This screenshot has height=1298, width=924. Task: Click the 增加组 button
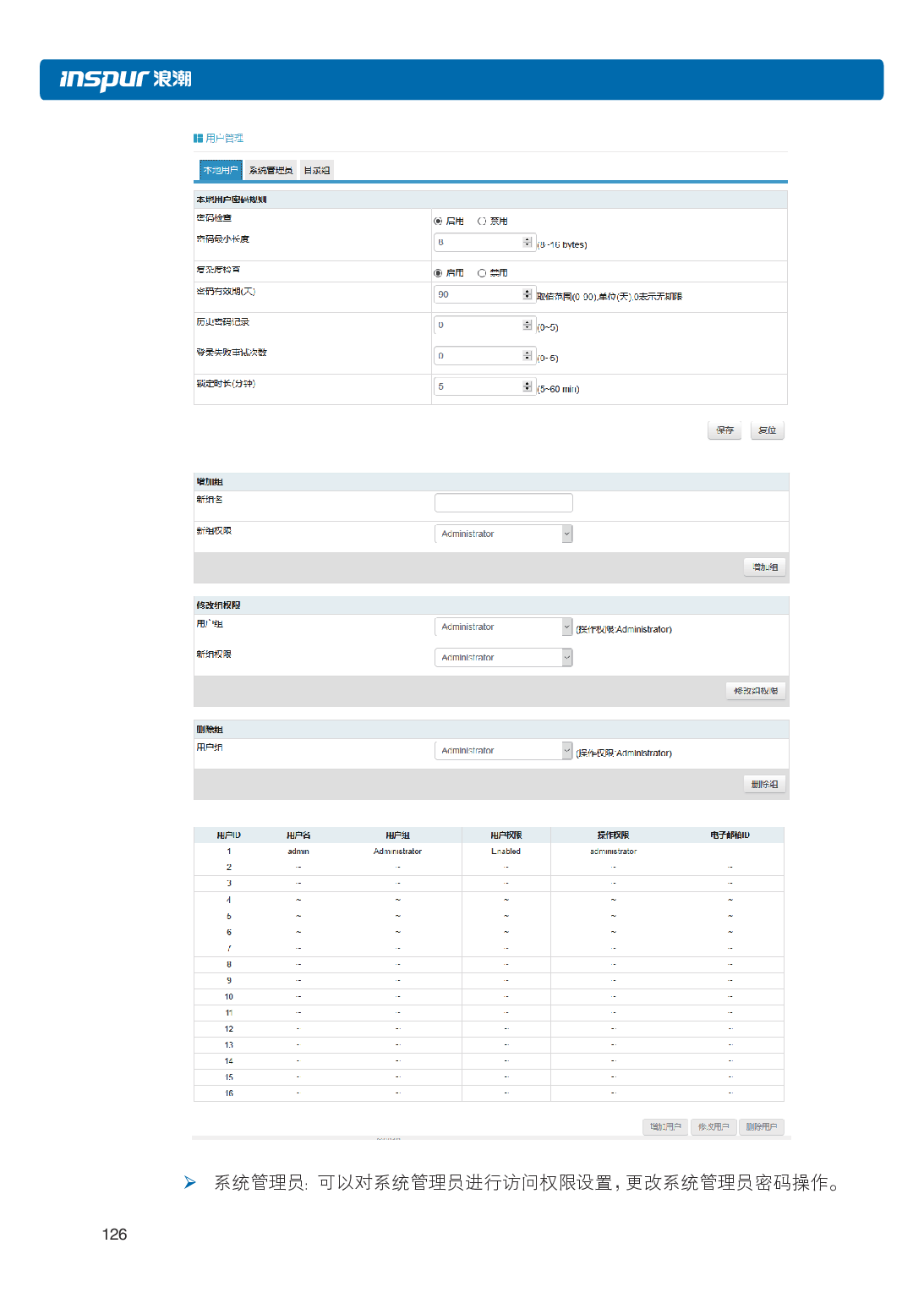764,567
